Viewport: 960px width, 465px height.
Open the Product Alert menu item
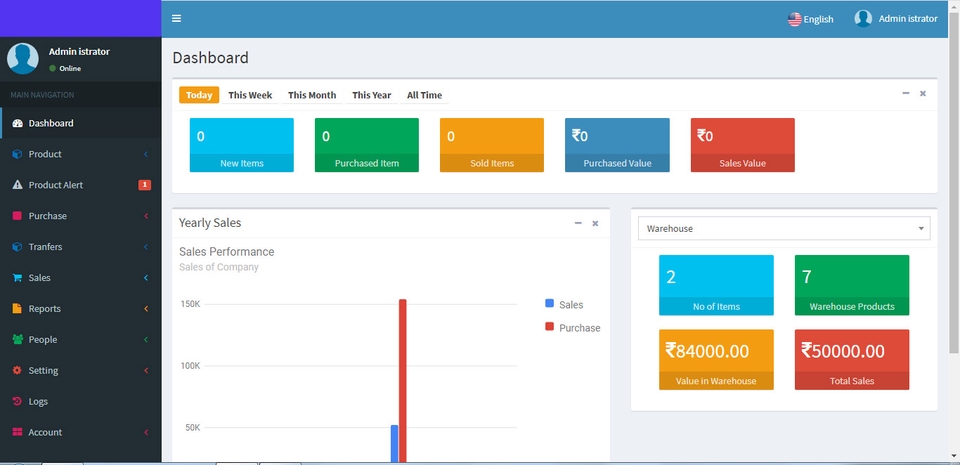[x=81, y=185]
